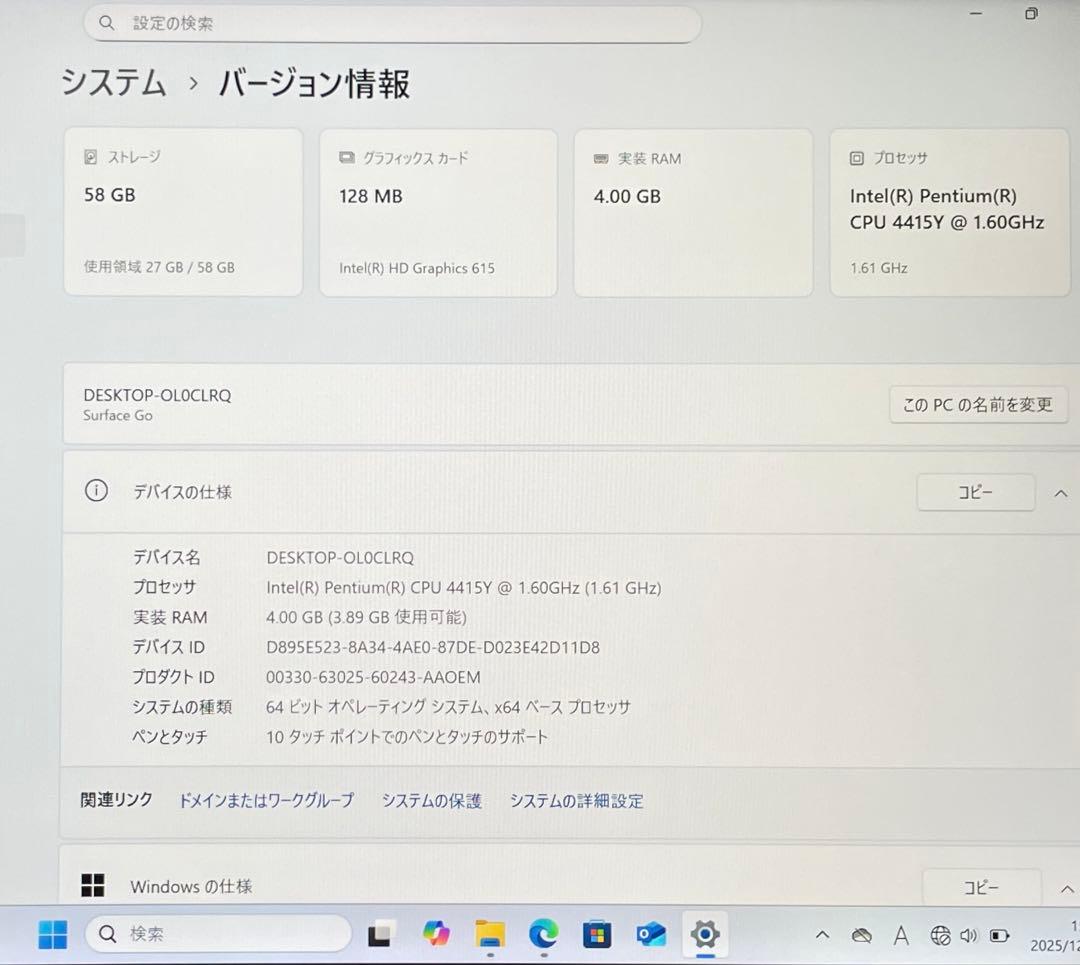Copy the デバイスの仕様 details

pyautogui.click(x=975, y=492)
